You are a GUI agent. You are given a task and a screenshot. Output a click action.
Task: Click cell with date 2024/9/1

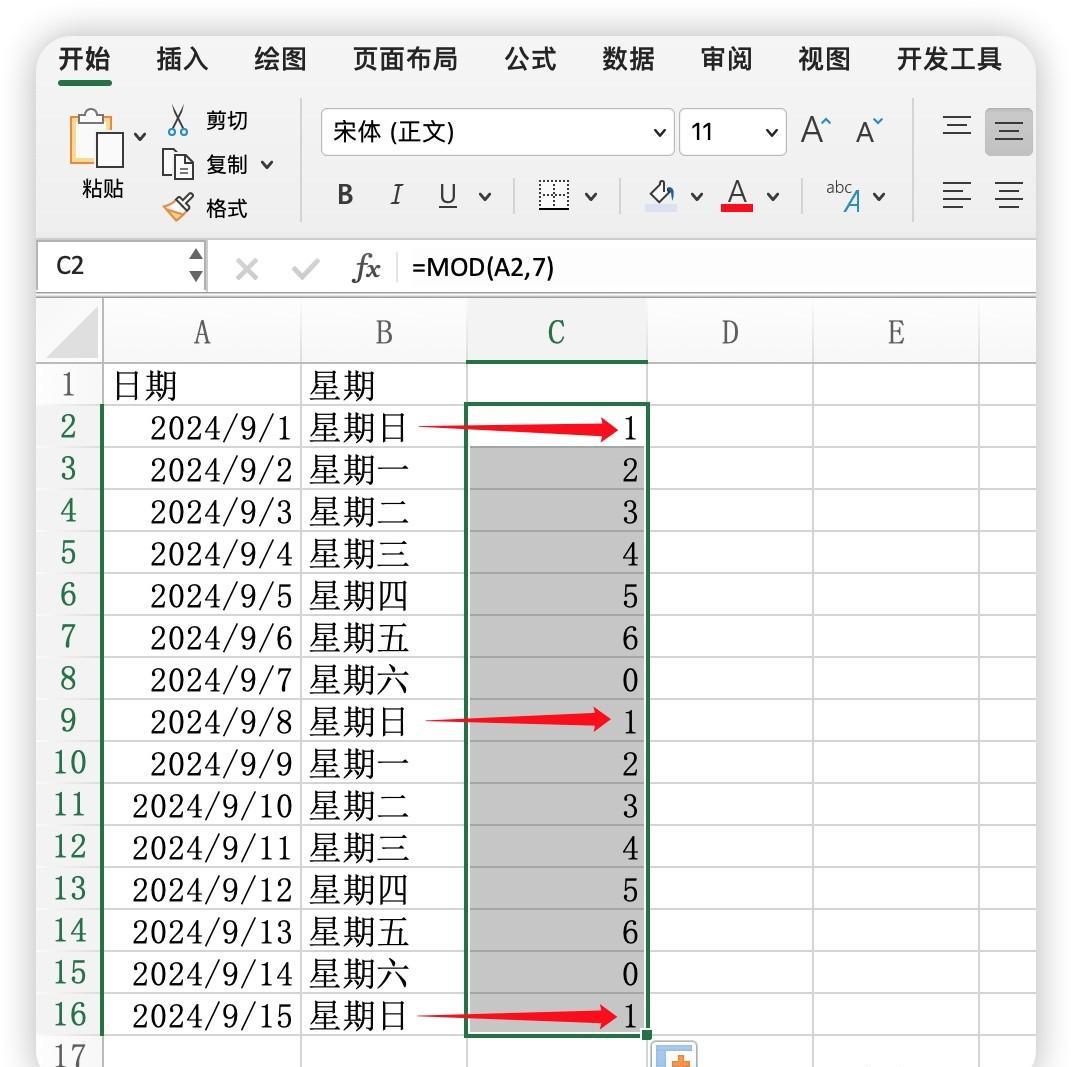[202, 427]
